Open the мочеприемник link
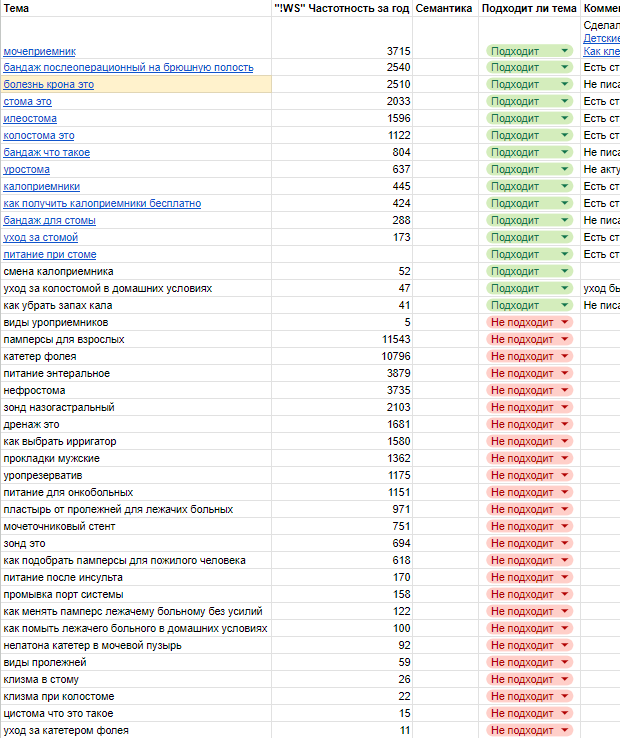This screenshot has height=738, width=620. (40, 51)
